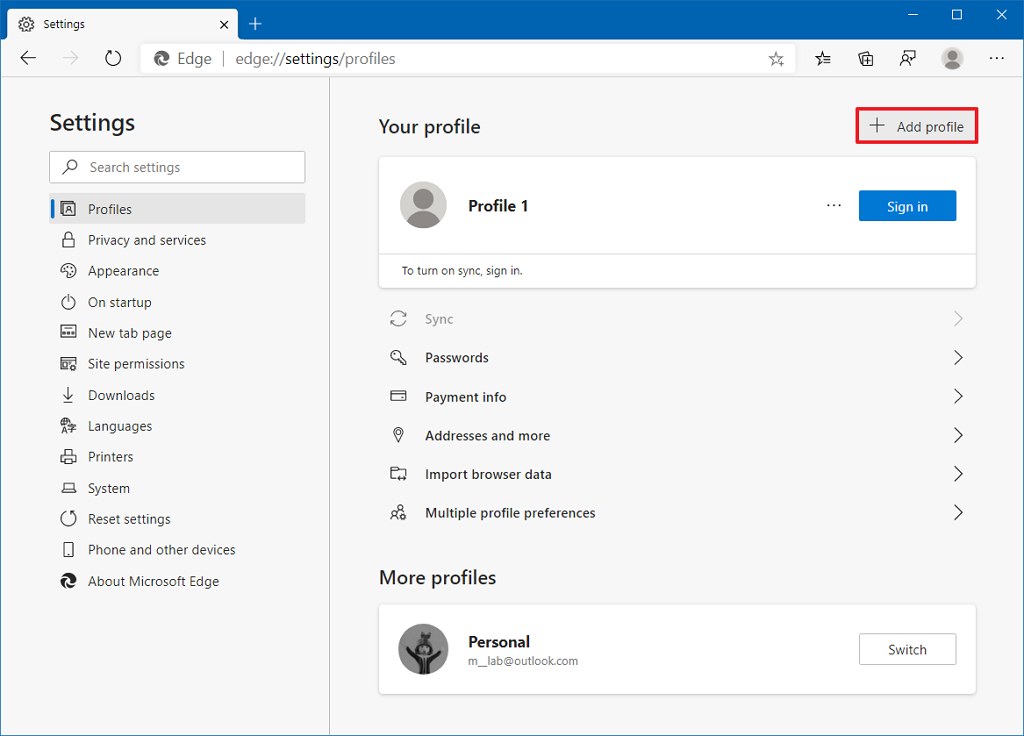Open the Favorites list icon
This screenshot has height=736, width=1024.
point(823,59)
